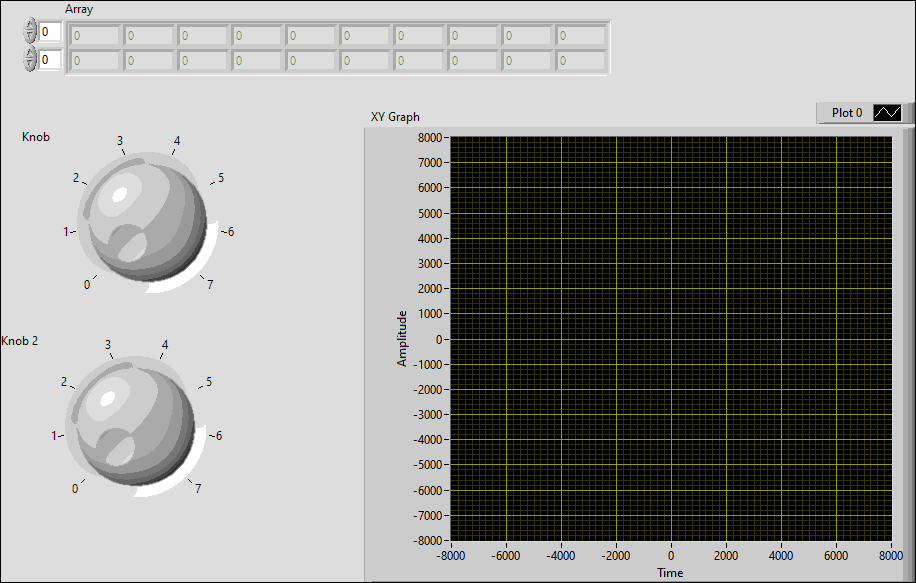Decrement the Array's upper index control
The image size is (916, 583).
(30, 37)
